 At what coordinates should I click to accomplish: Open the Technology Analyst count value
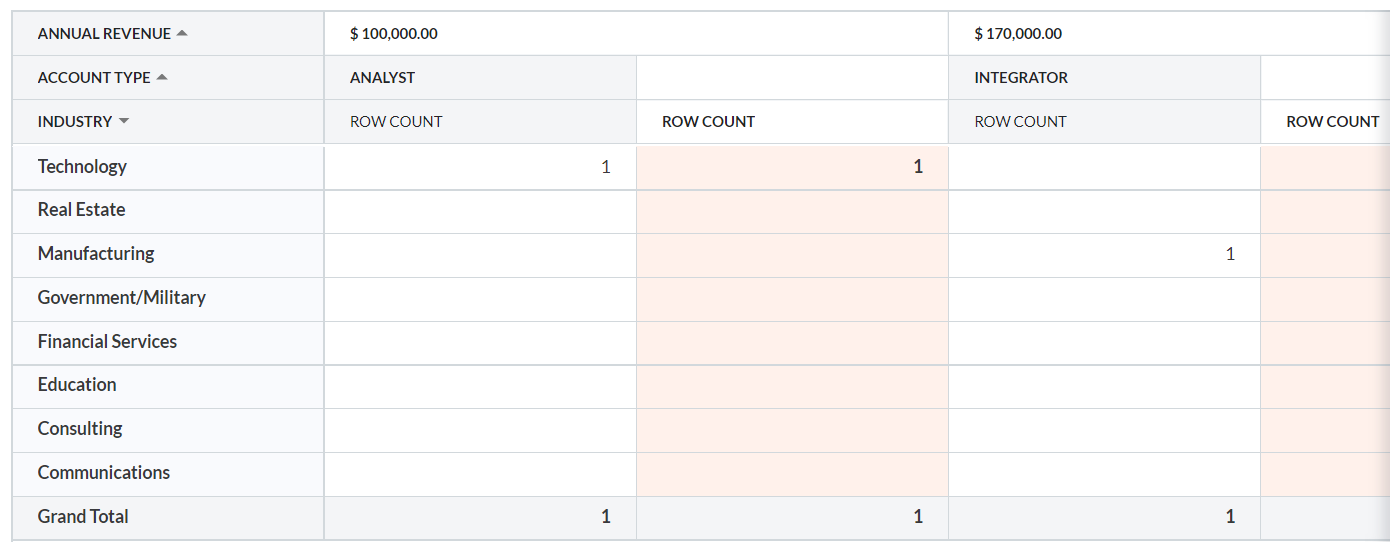point(605,167)
